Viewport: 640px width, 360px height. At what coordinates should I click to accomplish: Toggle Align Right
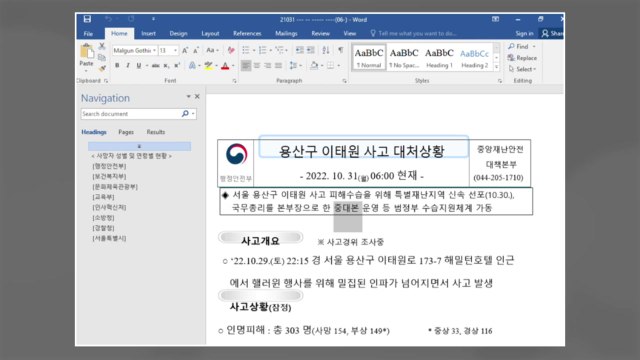pyautogui.click(x=268, y=65)
